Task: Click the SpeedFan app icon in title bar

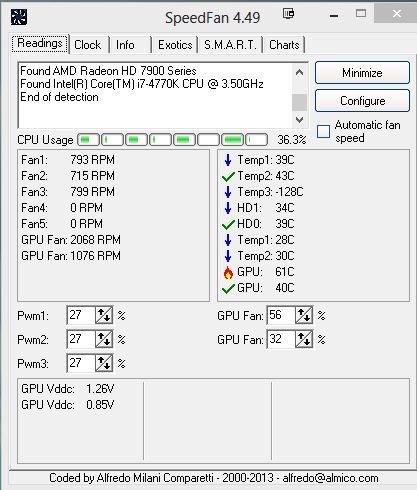Action: coord(19,17)
